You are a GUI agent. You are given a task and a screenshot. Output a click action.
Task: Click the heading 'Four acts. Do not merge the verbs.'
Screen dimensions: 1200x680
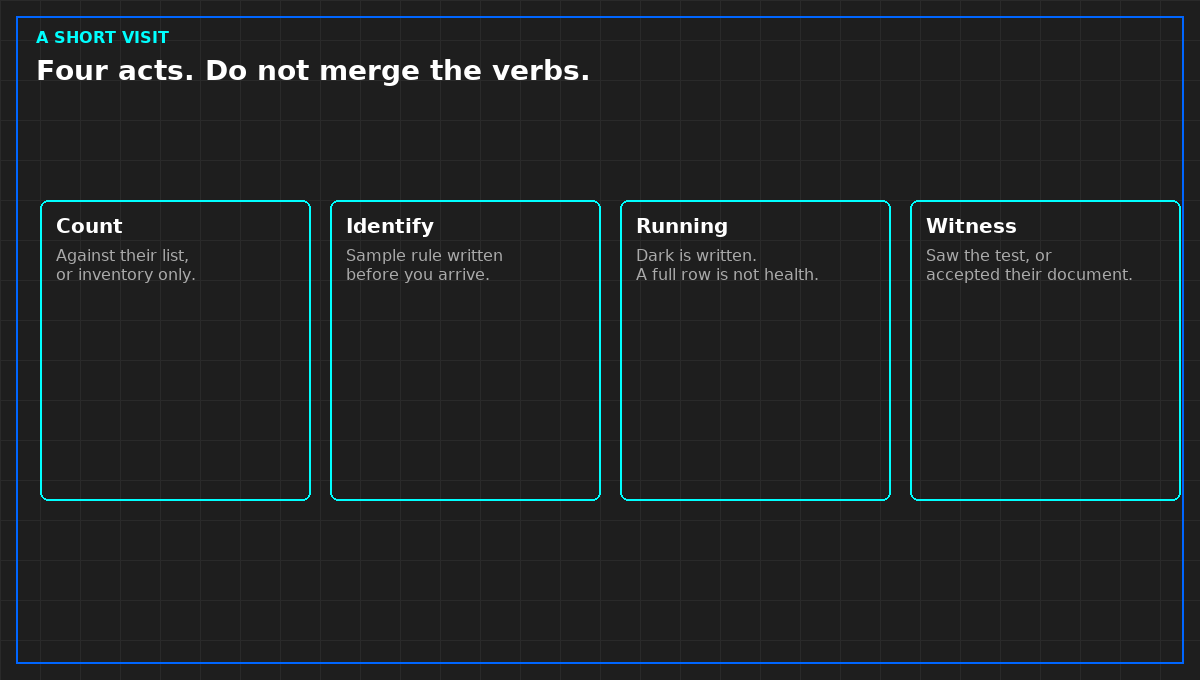pos(313,71)
